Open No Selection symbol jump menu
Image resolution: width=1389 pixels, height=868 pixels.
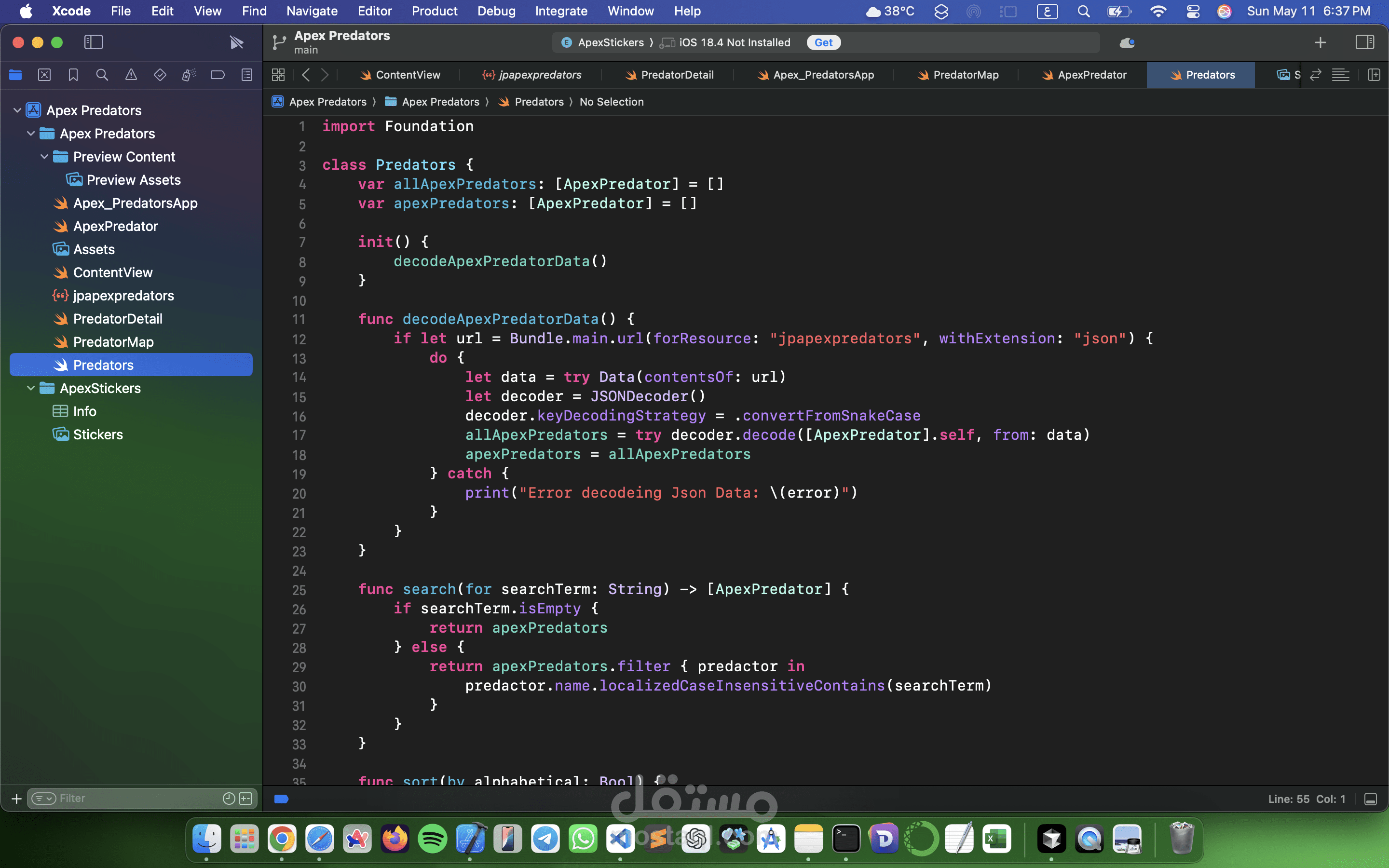pyautogui.click(x=611, y=102)
